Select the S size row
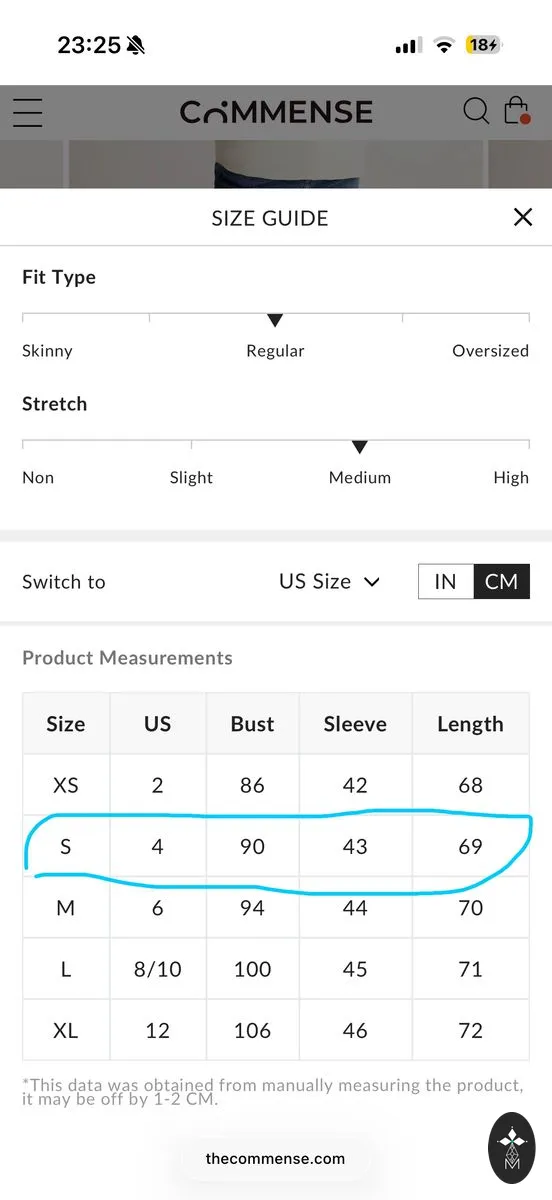This screenshot has height=1200, width=552. [276, 847]
